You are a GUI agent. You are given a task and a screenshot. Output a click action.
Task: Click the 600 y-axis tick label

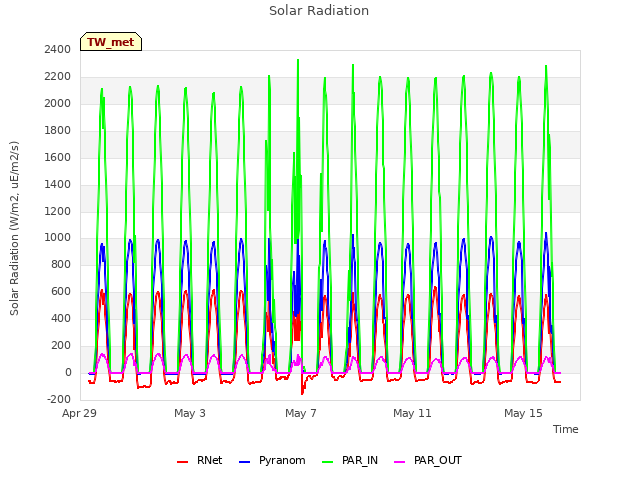(x=61, y=291)
